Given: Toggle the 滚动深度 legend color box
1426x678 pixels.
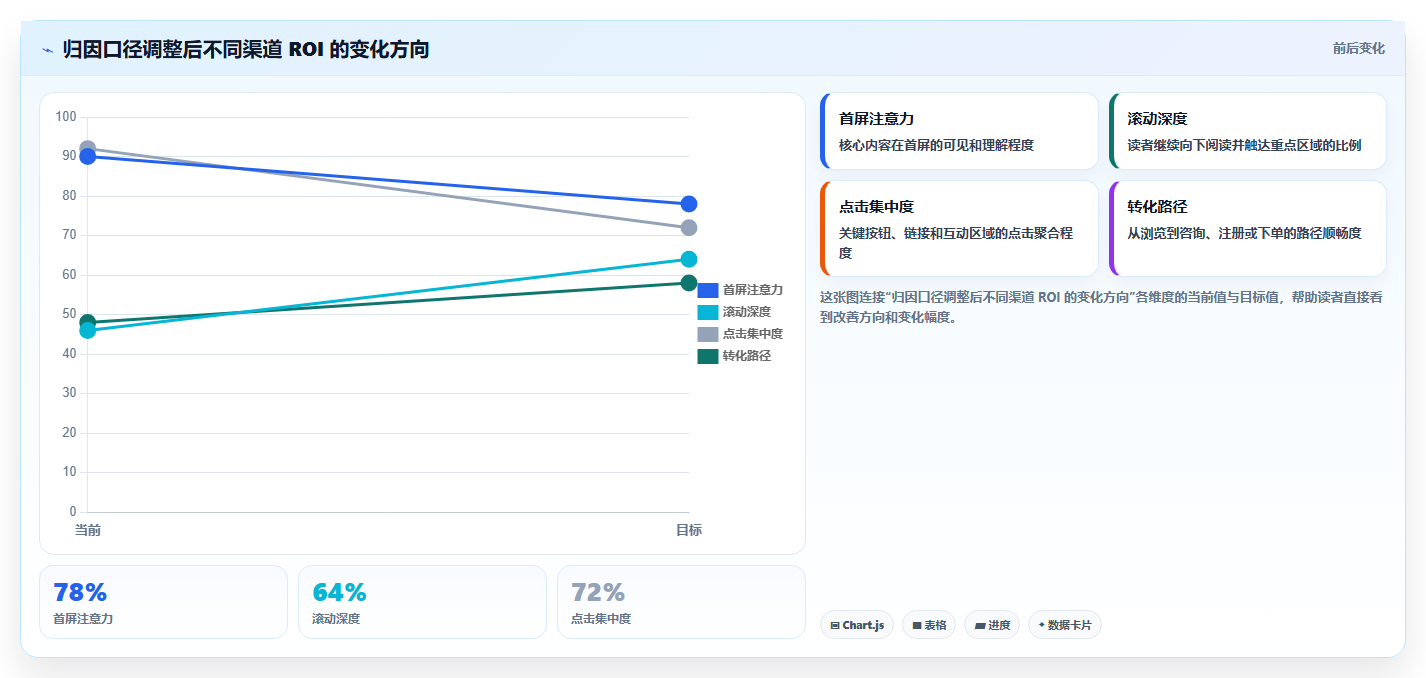Looking at the screenshot, I should (x=708, y=312).
